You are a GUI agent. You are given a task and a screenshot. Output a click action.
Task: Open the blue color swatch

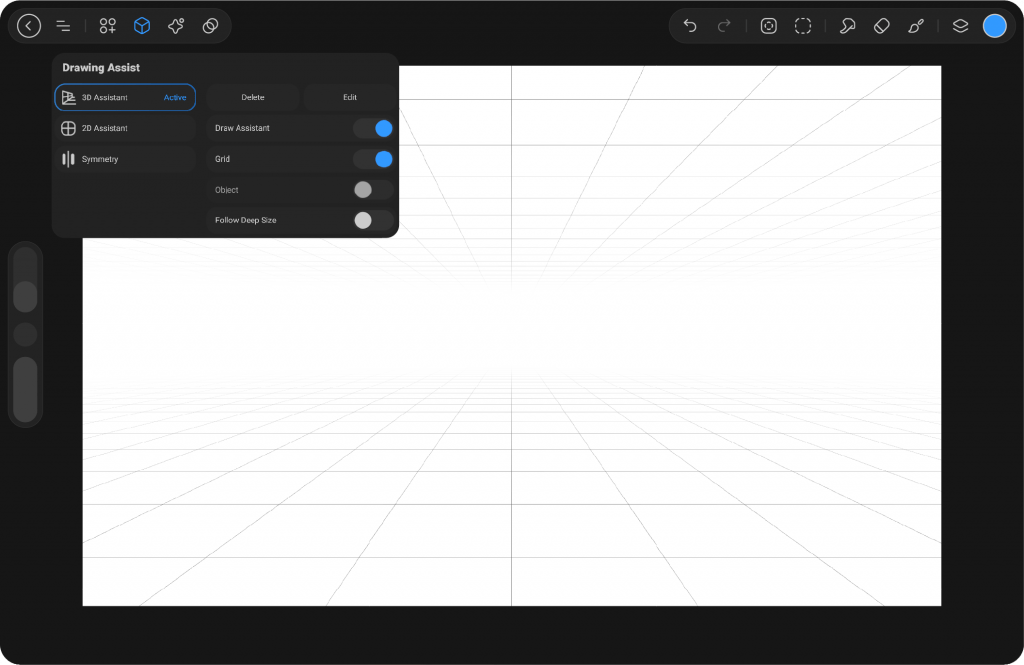point(994,26)
